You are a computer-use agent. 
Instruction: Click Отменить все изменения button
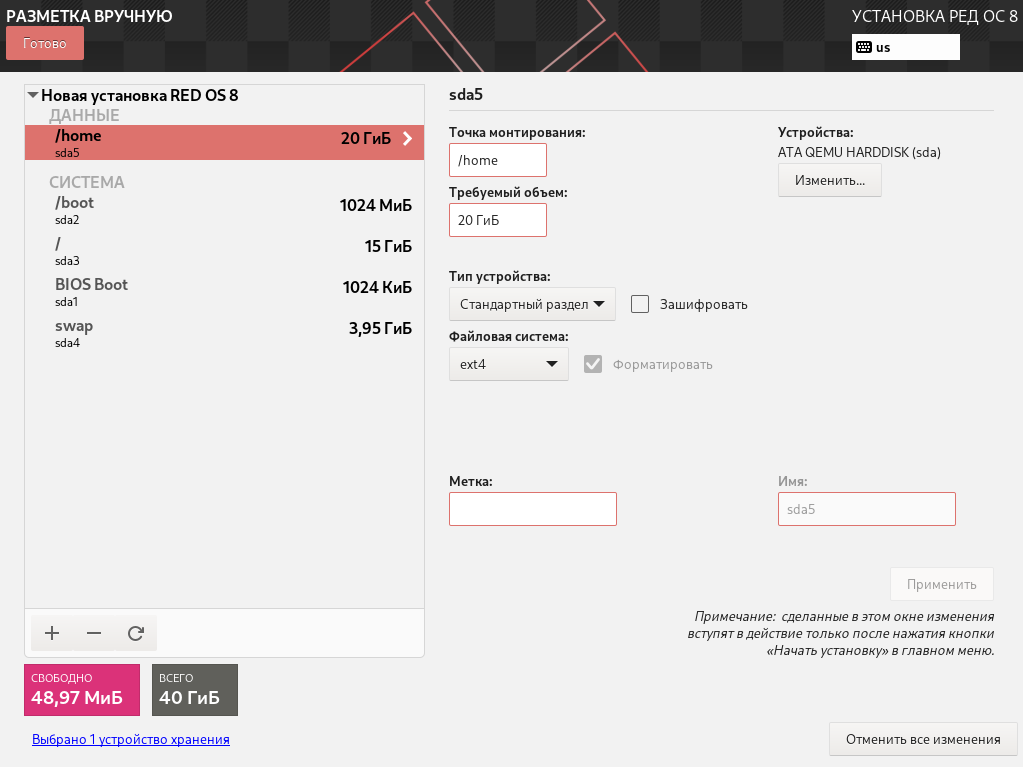(x=923, y=739)
